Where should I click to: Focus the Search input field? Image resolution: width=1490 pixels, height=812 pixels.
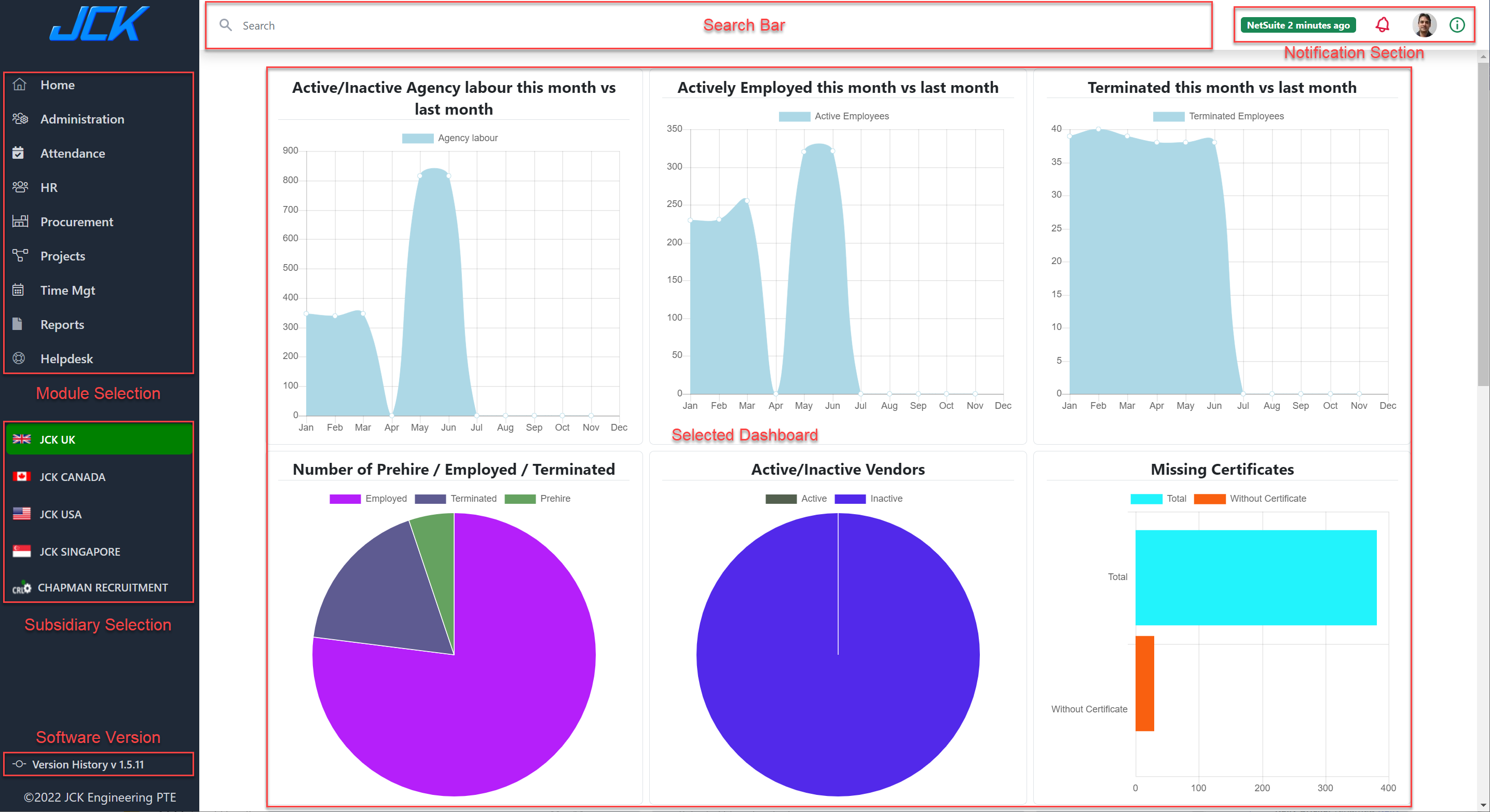tap(708, 25)
